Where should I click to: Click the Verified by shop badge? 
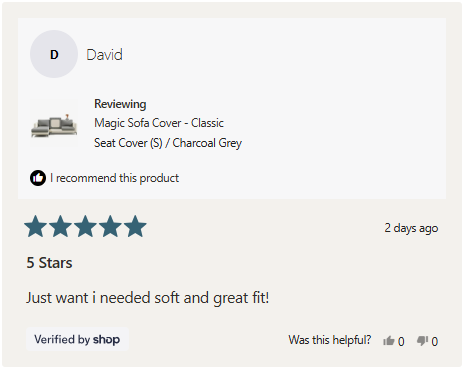pyautogui.click(x=77, y=339)
